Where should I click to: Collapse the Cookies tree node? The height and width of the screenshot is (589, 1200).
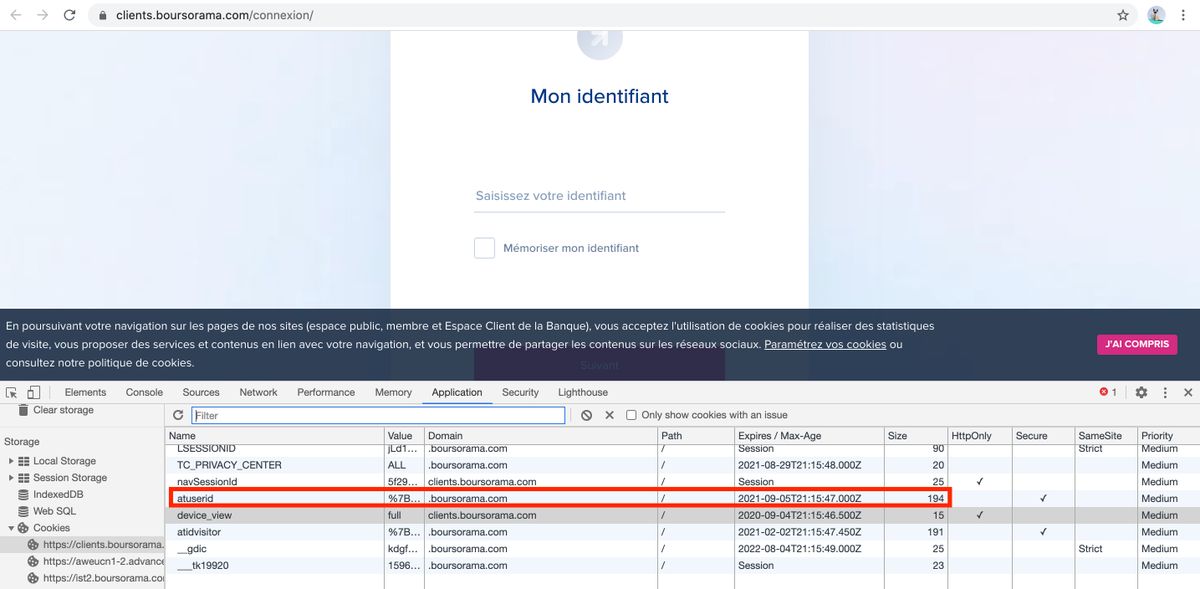tap(11, 528)
